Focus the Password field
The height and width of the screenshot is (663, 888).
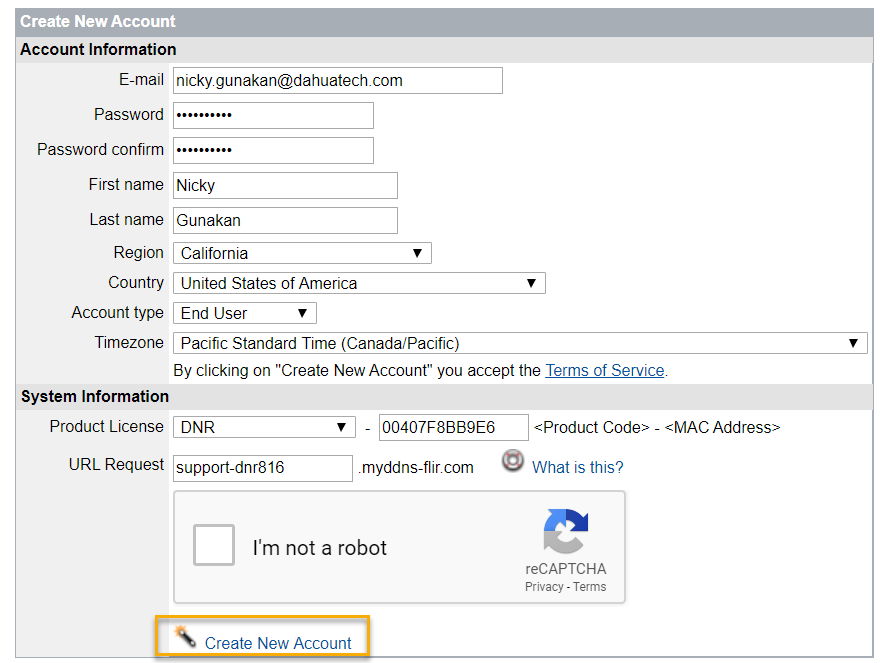tap(273, 115)
